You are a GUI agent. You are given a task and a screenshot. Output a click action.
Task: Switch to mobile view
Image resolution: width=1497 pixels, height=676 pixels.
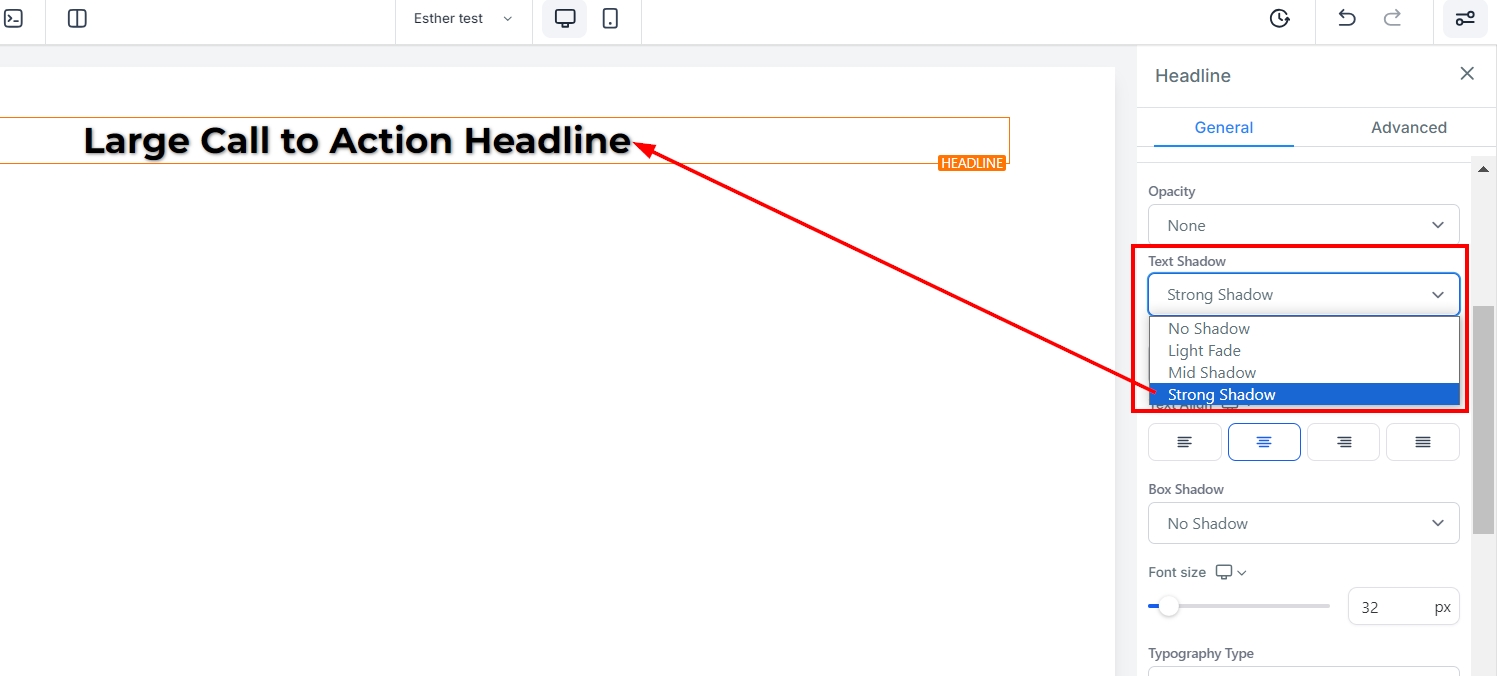(x=610, y=18)
